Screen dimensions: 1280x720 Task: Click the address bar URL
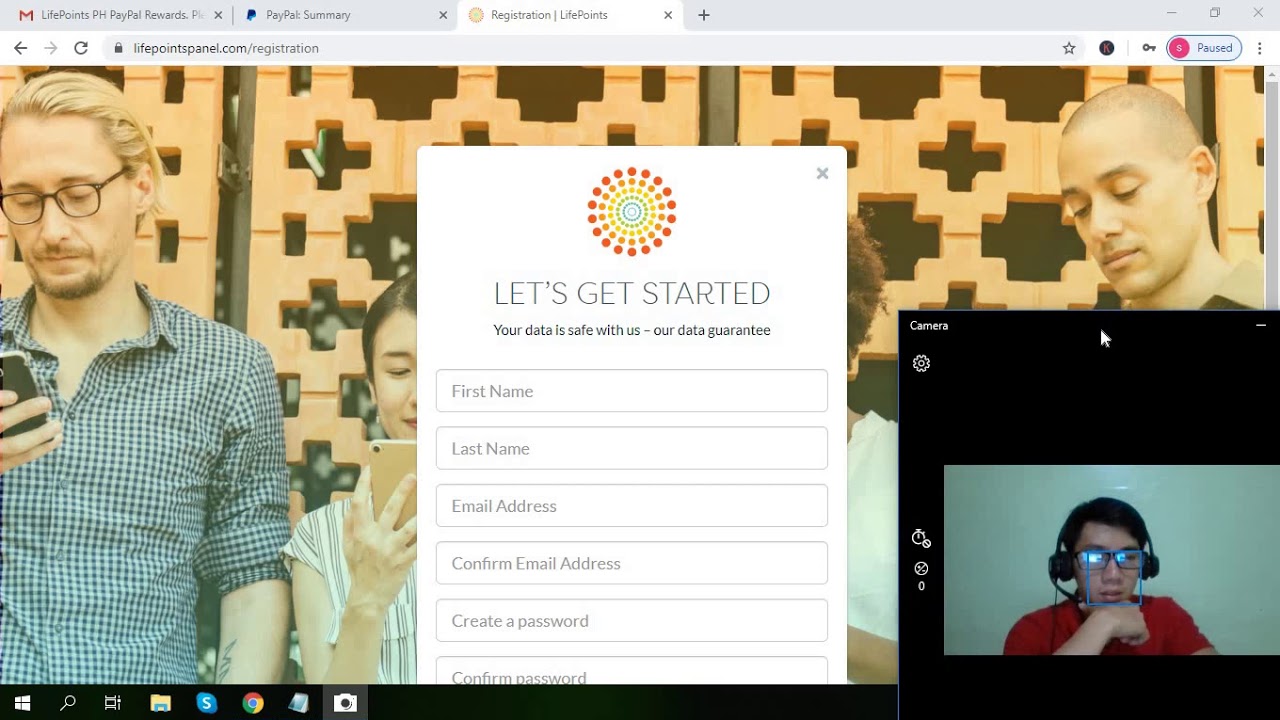[x=226, y=48]
